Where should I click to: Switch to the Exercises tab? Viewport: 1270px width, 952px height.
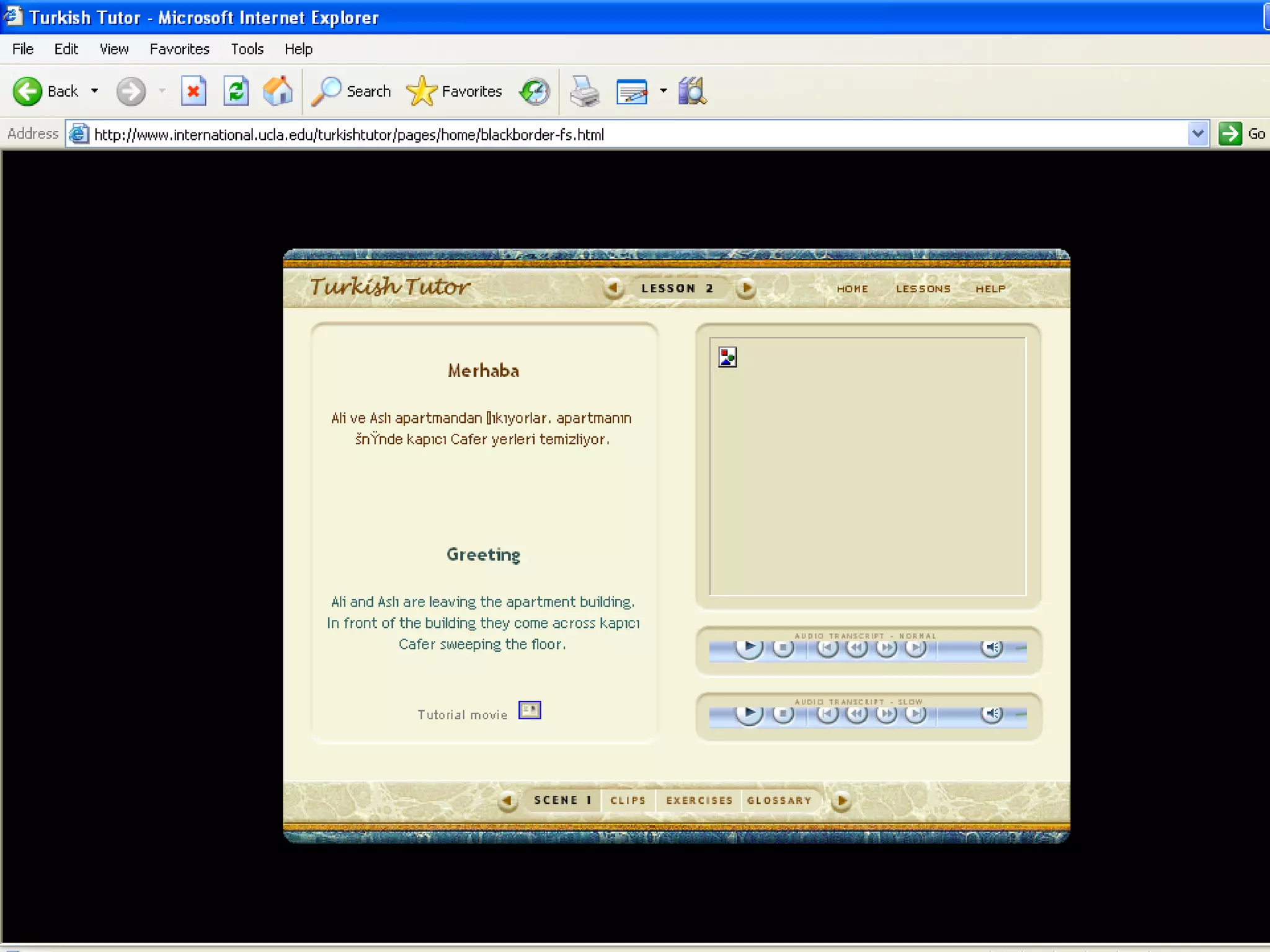[699, 801]
